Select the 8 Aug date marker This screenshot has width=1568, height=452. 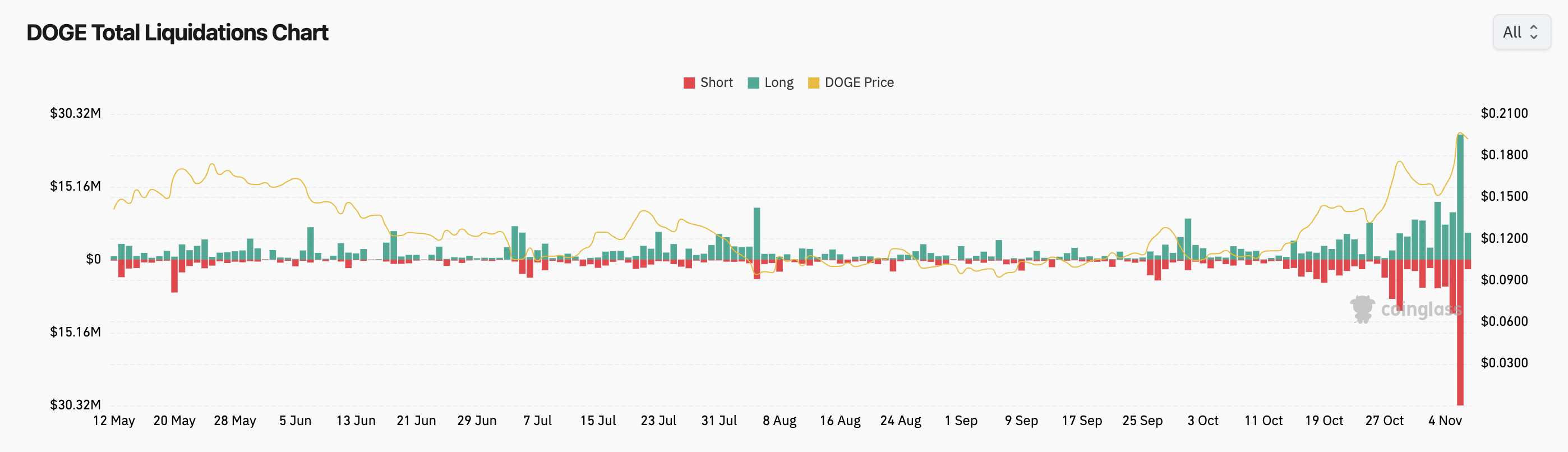tap(779, 421)
